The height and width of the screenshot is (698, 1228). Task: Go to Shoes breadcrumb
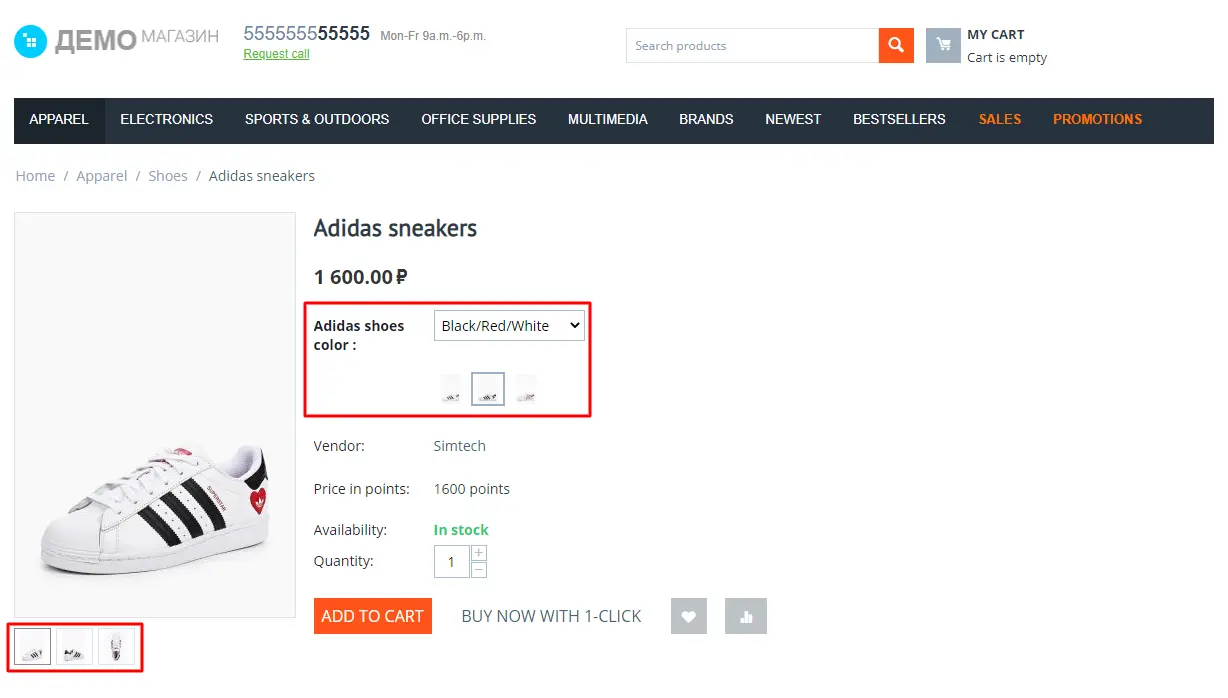tap(168, 176)
